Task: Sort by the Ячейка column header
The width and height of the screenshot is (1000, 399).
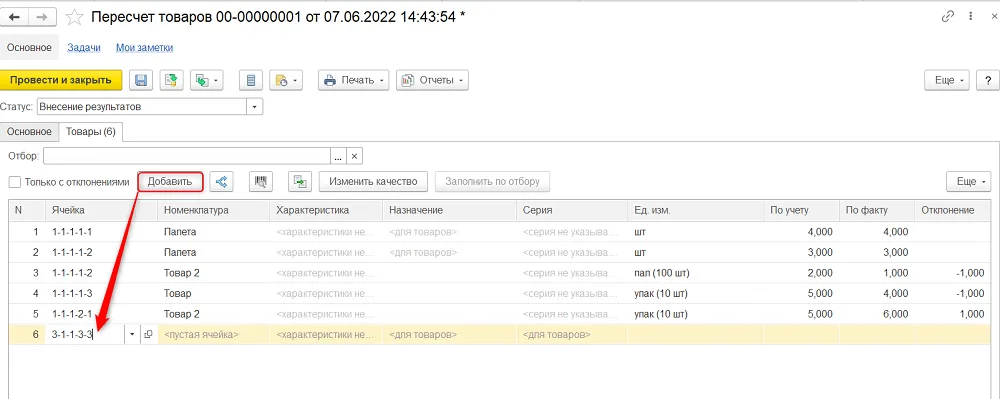Action: pyautogui.click(x=101, y=210)
